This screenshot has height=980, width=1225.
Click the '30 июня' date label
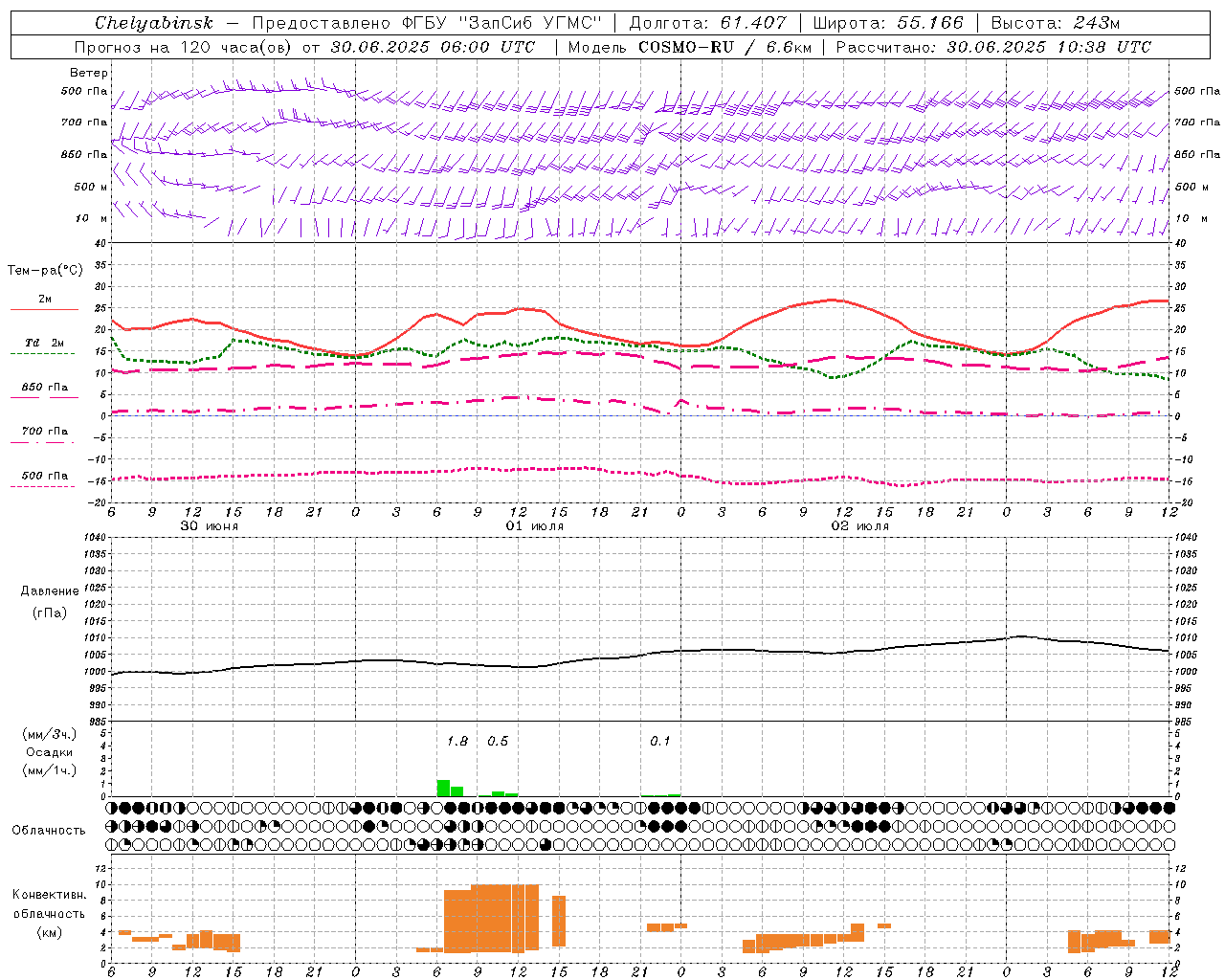(x=210, y=526)
